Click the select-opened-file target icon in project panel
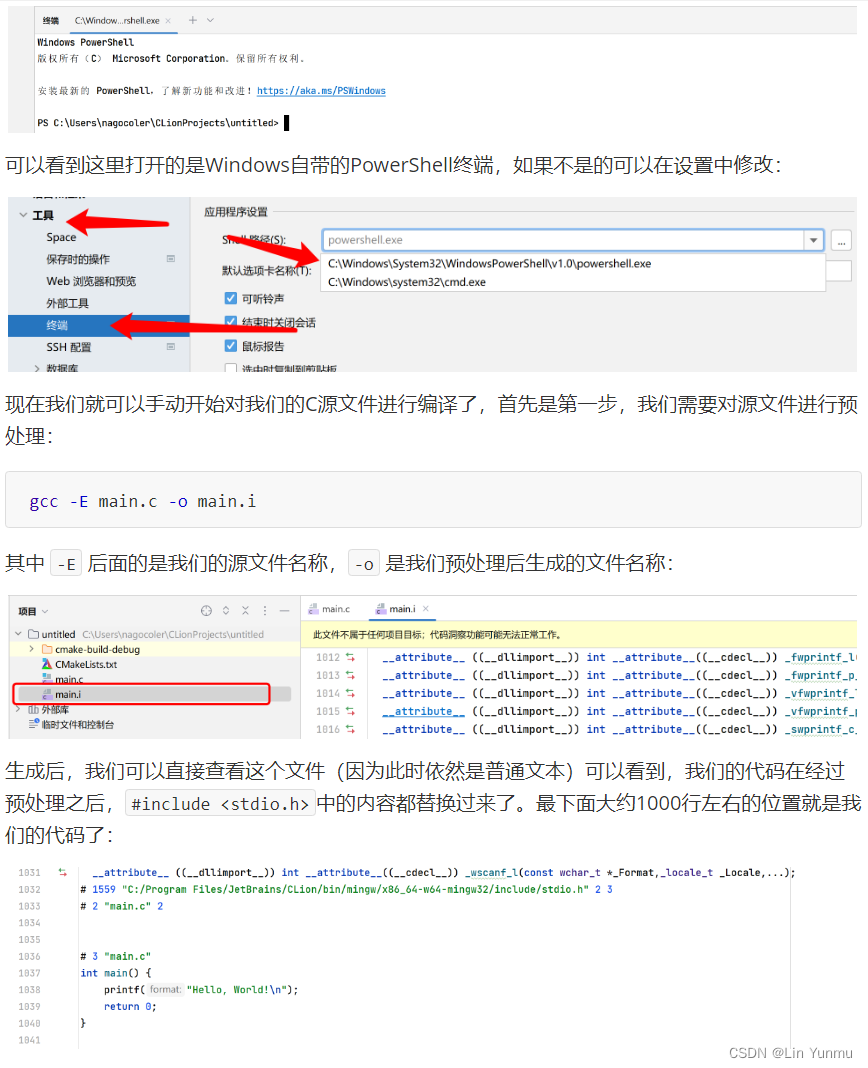 [x=206, y=611]
